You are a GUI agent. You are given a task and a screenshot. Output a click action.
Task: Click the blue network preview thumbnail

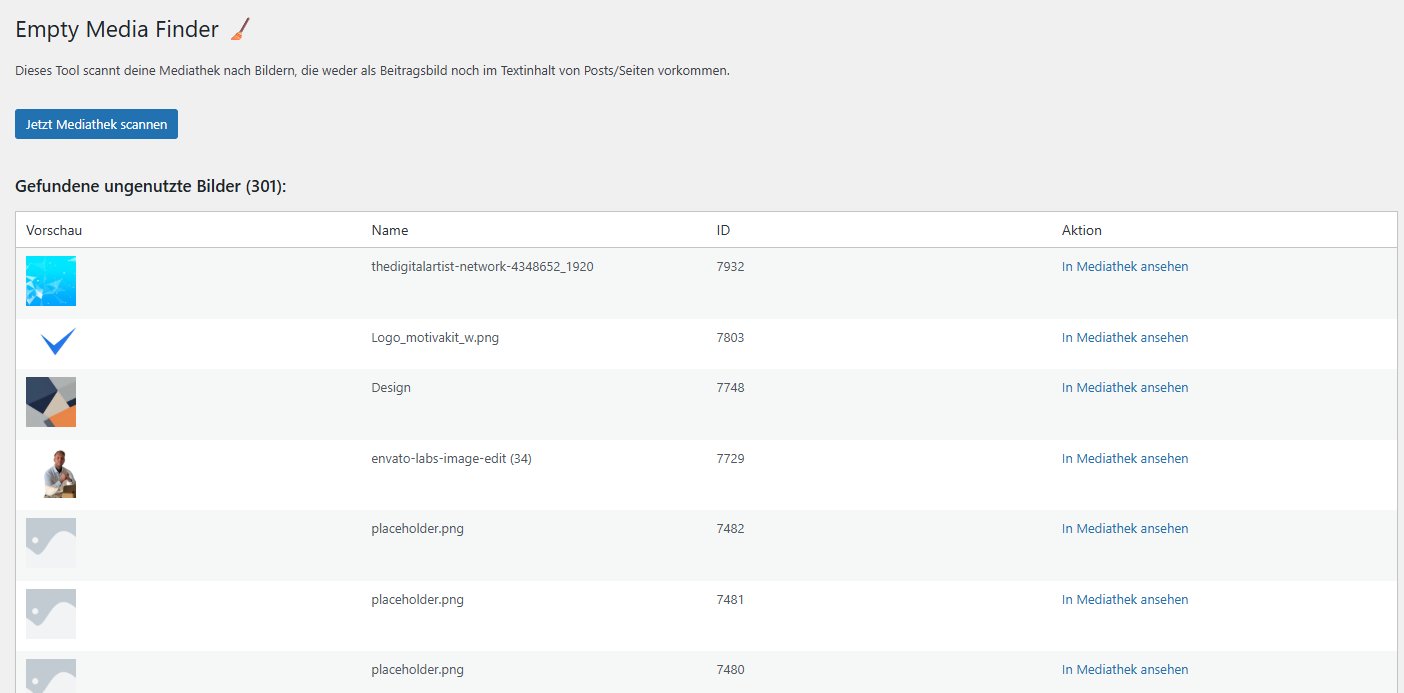point(51,281)
